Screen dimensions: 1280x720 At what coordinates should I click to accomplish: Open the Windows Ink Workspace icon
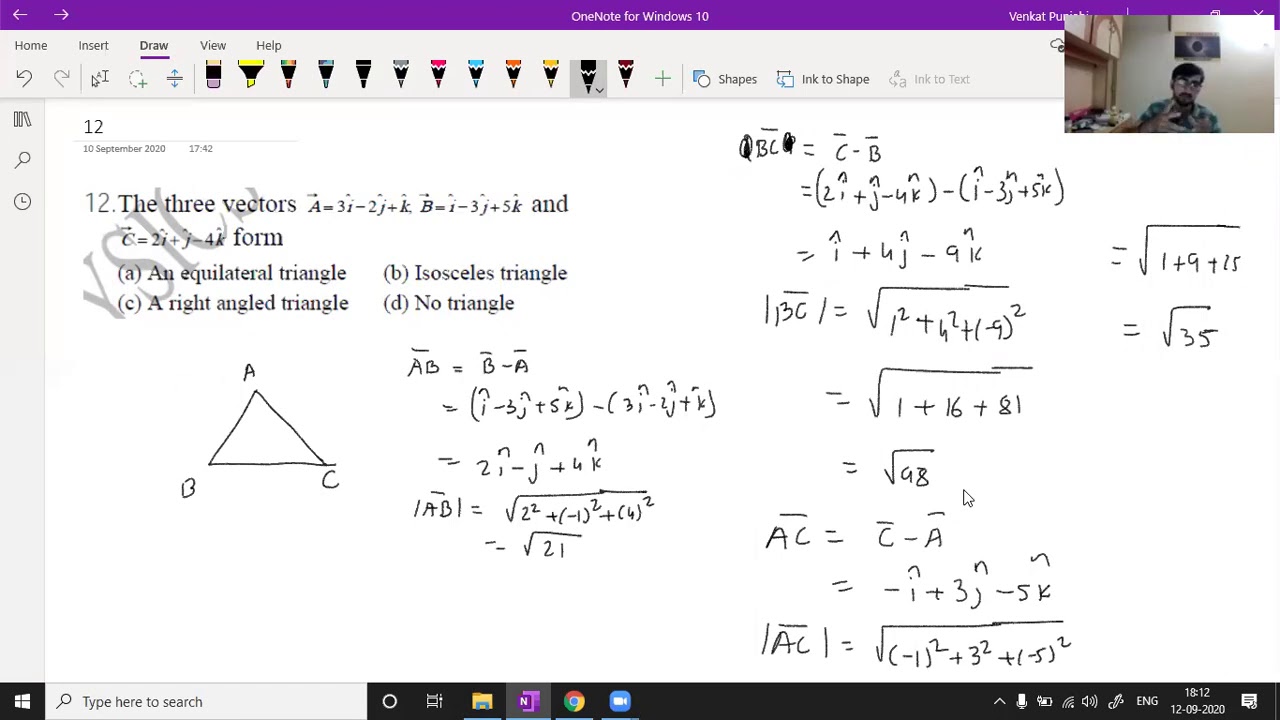pos(1116,701)
